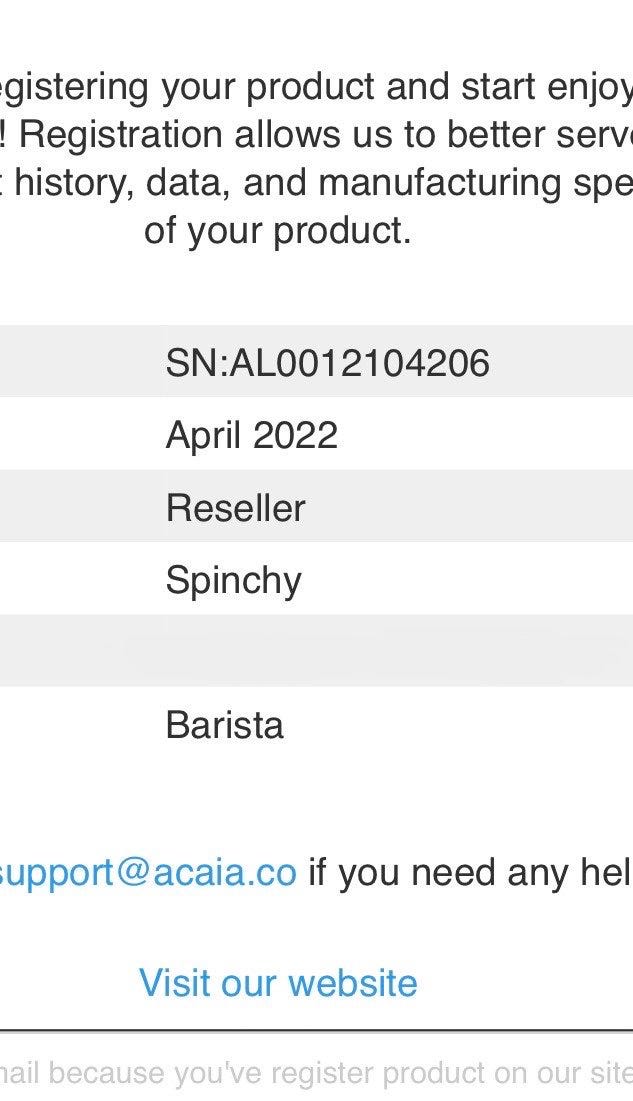Open the support@acaia.co email link
Screen dimensions: 633x1101
[x=148, y=873]
